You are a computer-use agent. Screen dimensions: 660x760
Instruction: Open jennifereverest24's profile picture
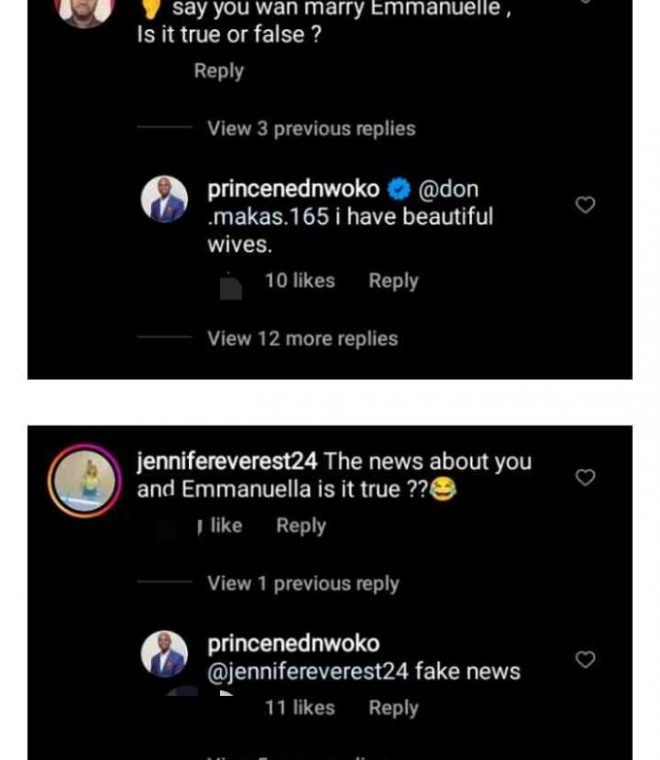[79, 478]
